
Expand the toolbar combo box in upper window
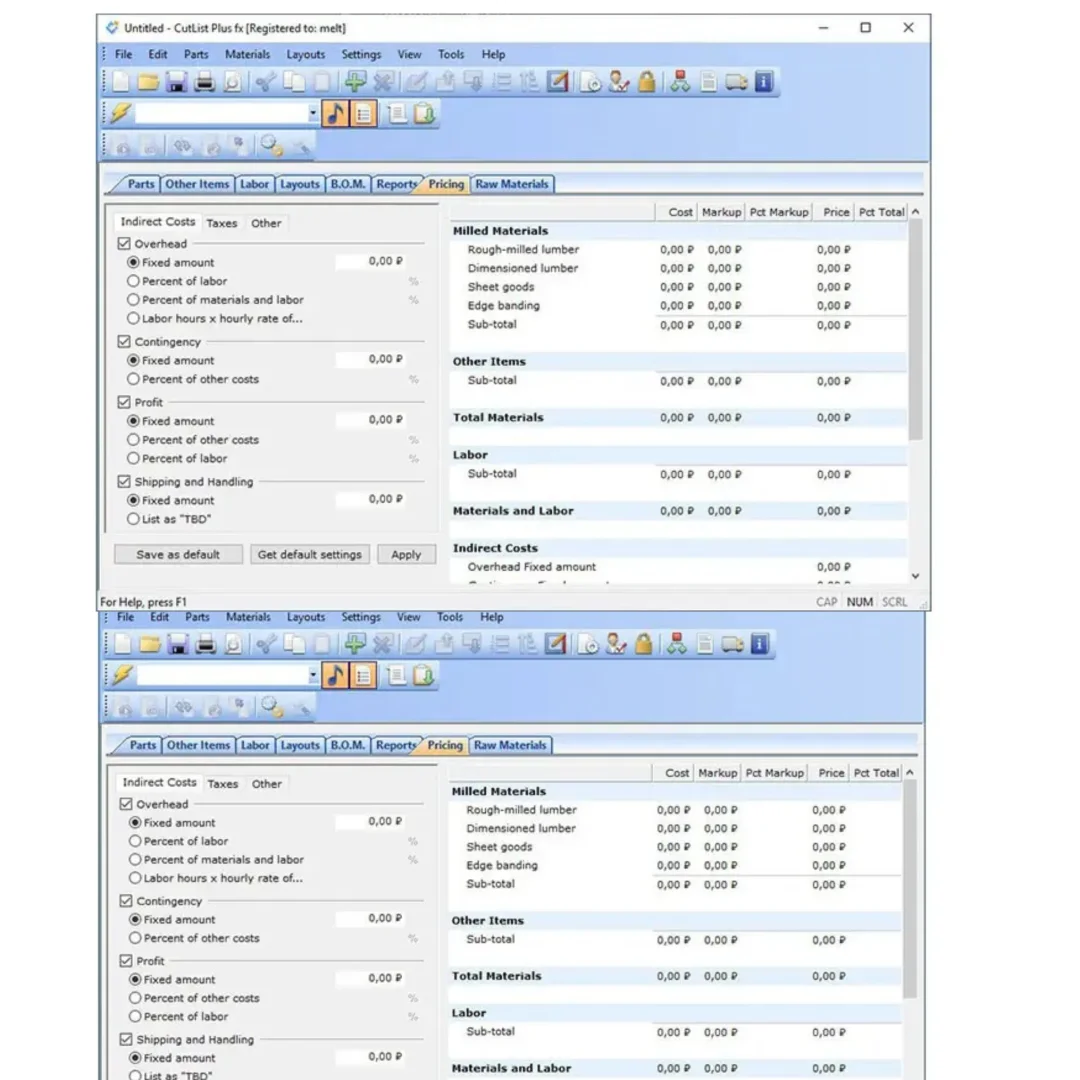(x=313, y=114)
